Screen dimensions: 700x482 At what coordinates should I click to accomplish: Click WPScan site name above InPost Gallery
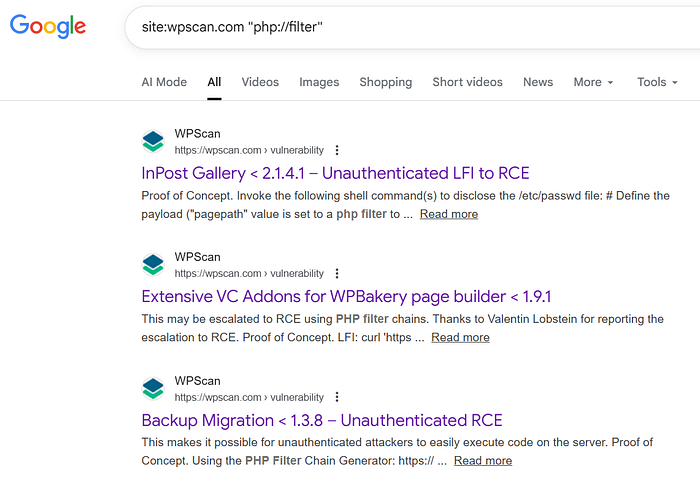[197, 133]
